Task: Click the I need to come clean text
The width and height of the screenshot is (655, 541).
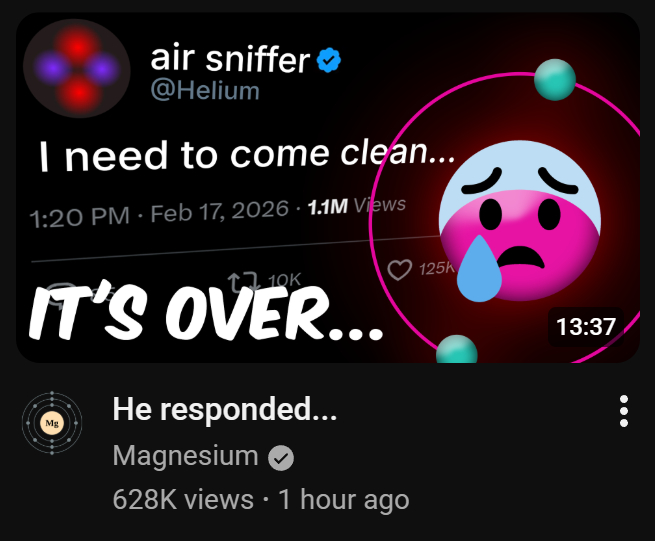Action: tap(247, 155)
